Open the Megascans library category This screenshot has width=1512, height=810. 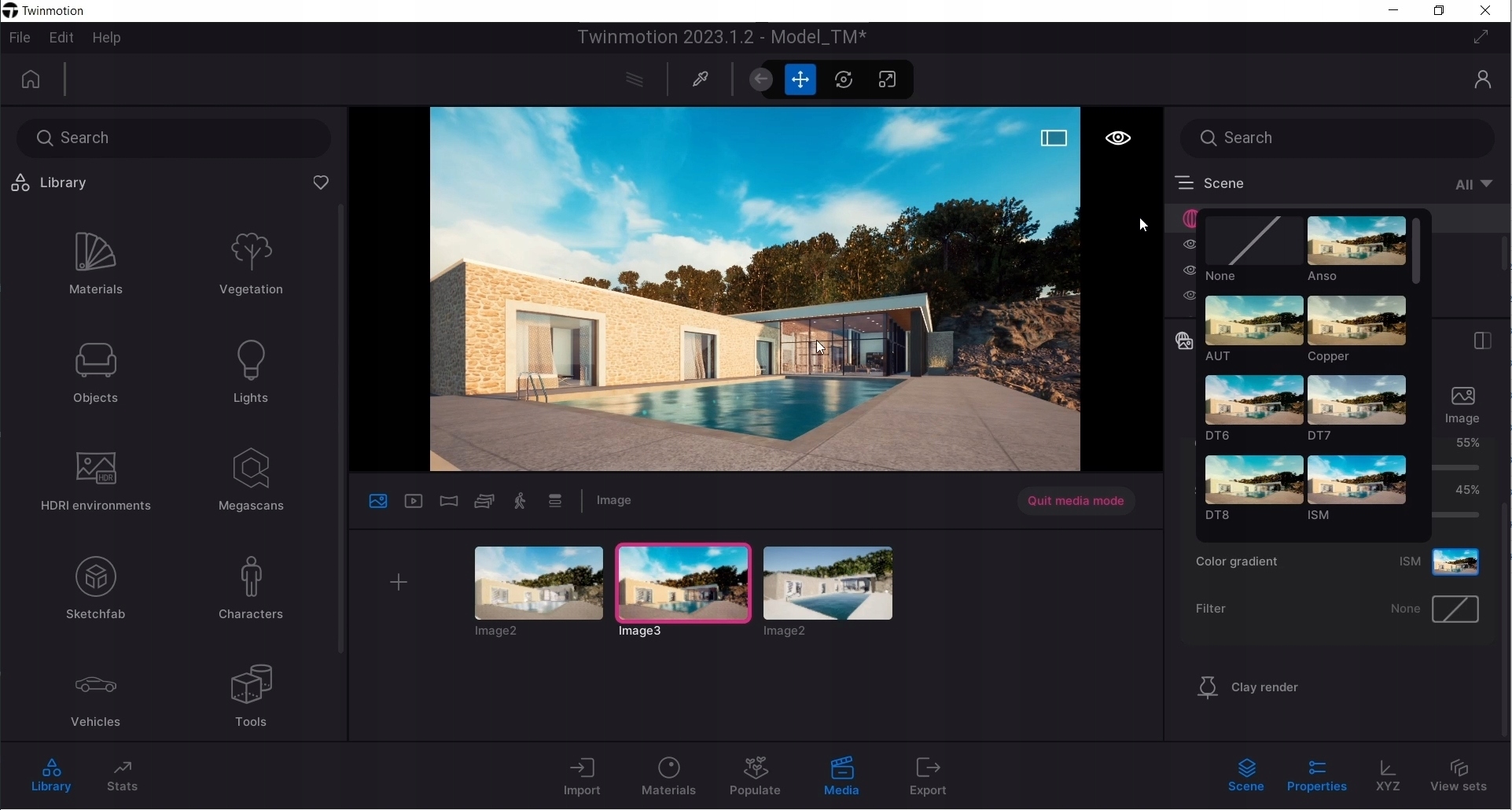252,480
